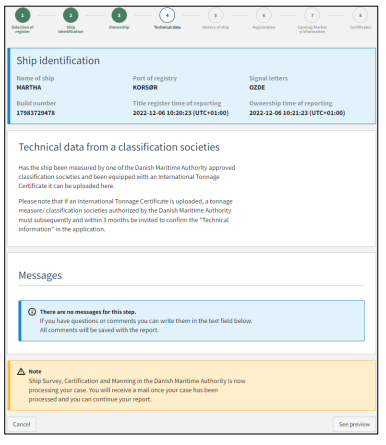This screenshot has width=386, height=445.
Task: Open step 2 Ship identification circle
Action: [x=71, y=15]
